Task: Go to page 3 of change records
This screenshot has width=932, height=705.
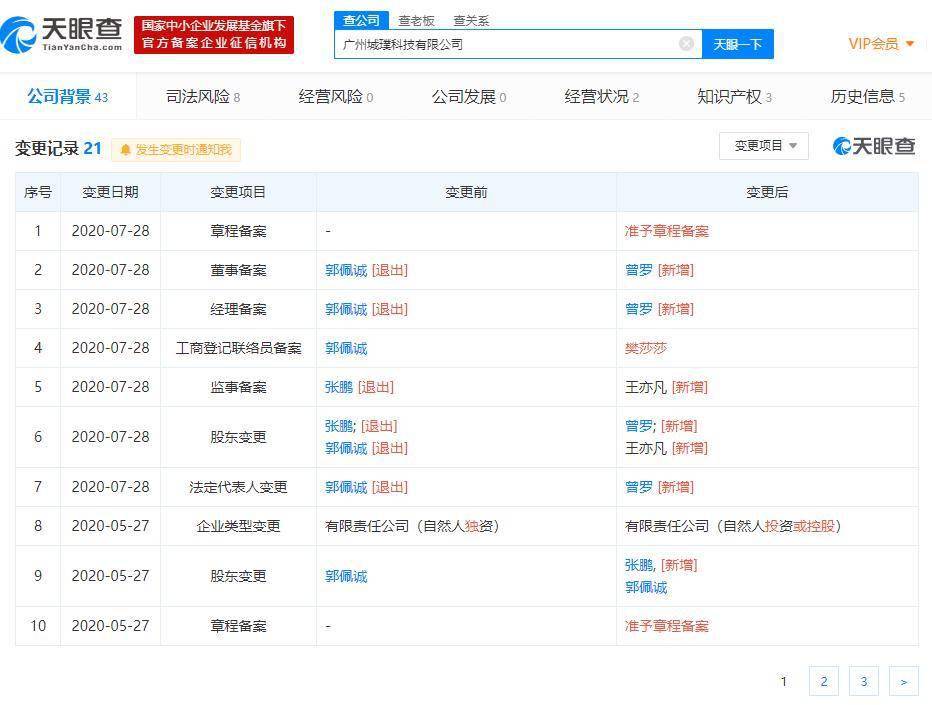Action: pos(864,681)
